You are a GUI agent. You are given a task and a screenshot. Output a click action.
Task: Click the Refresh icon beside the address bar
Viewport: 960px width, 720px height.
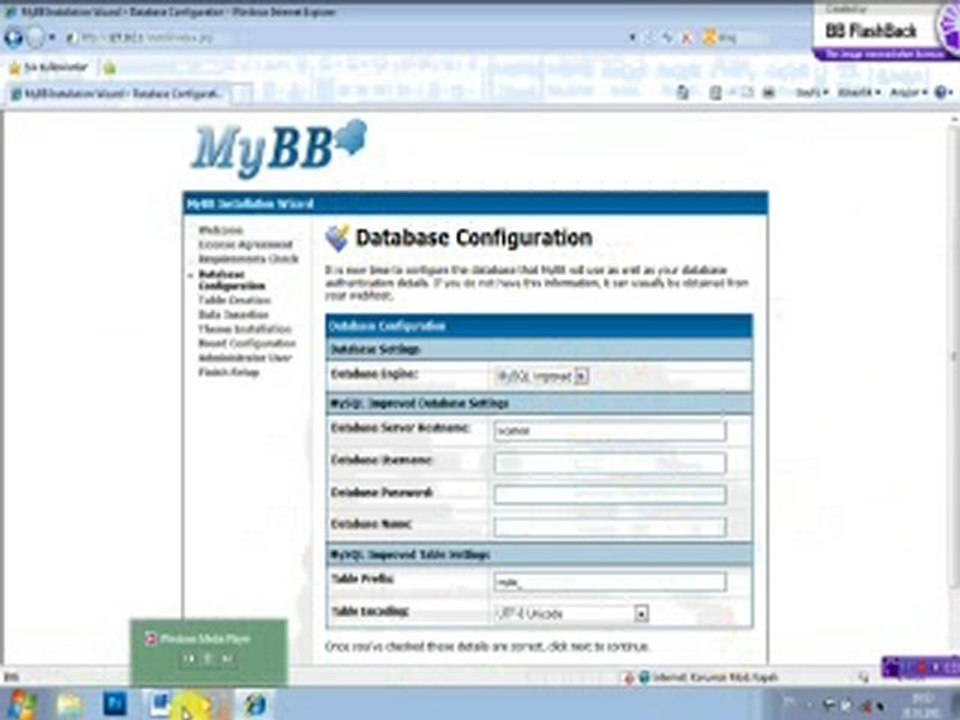coord(667,38)
